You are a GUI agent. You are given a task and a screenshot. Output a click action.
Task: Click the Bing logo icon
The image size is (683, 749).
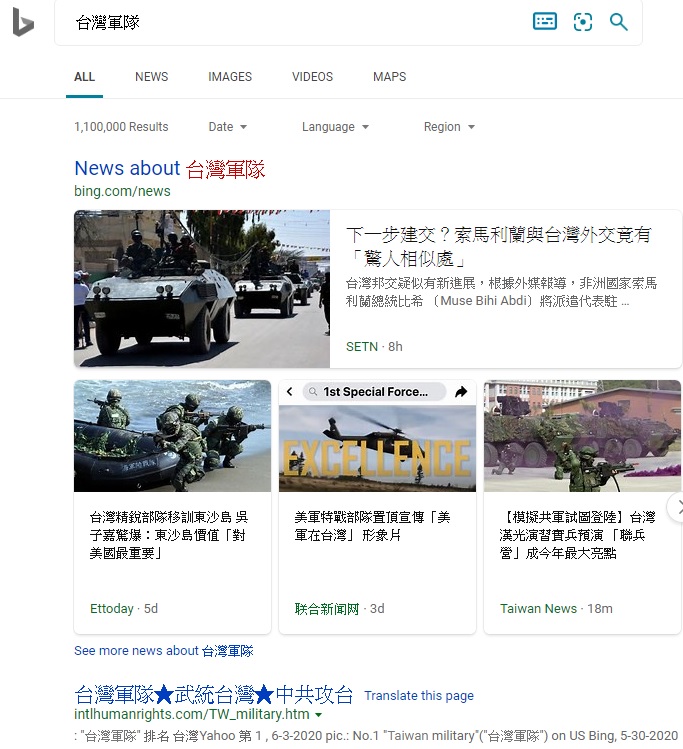pyautogui.click(x=23, y=22)
